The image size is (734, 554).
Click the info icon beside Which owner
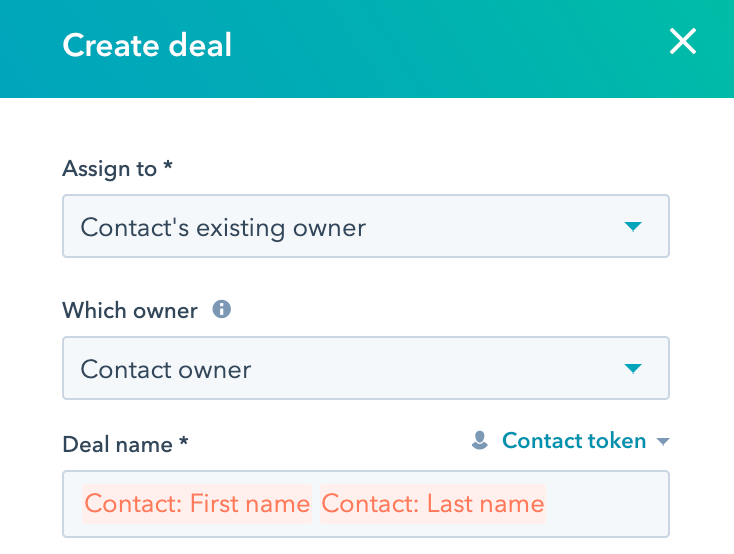(222, 309)
